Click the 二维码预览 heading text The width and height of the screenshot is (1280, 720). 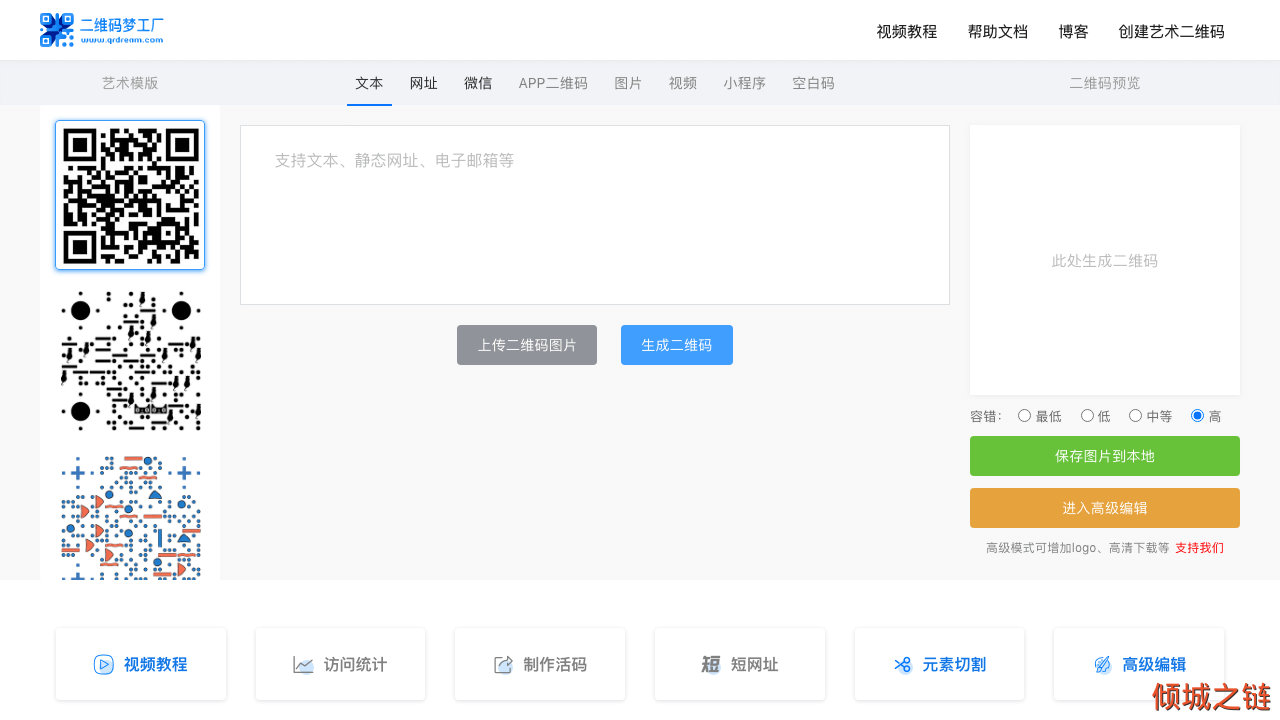point(1105,83)
